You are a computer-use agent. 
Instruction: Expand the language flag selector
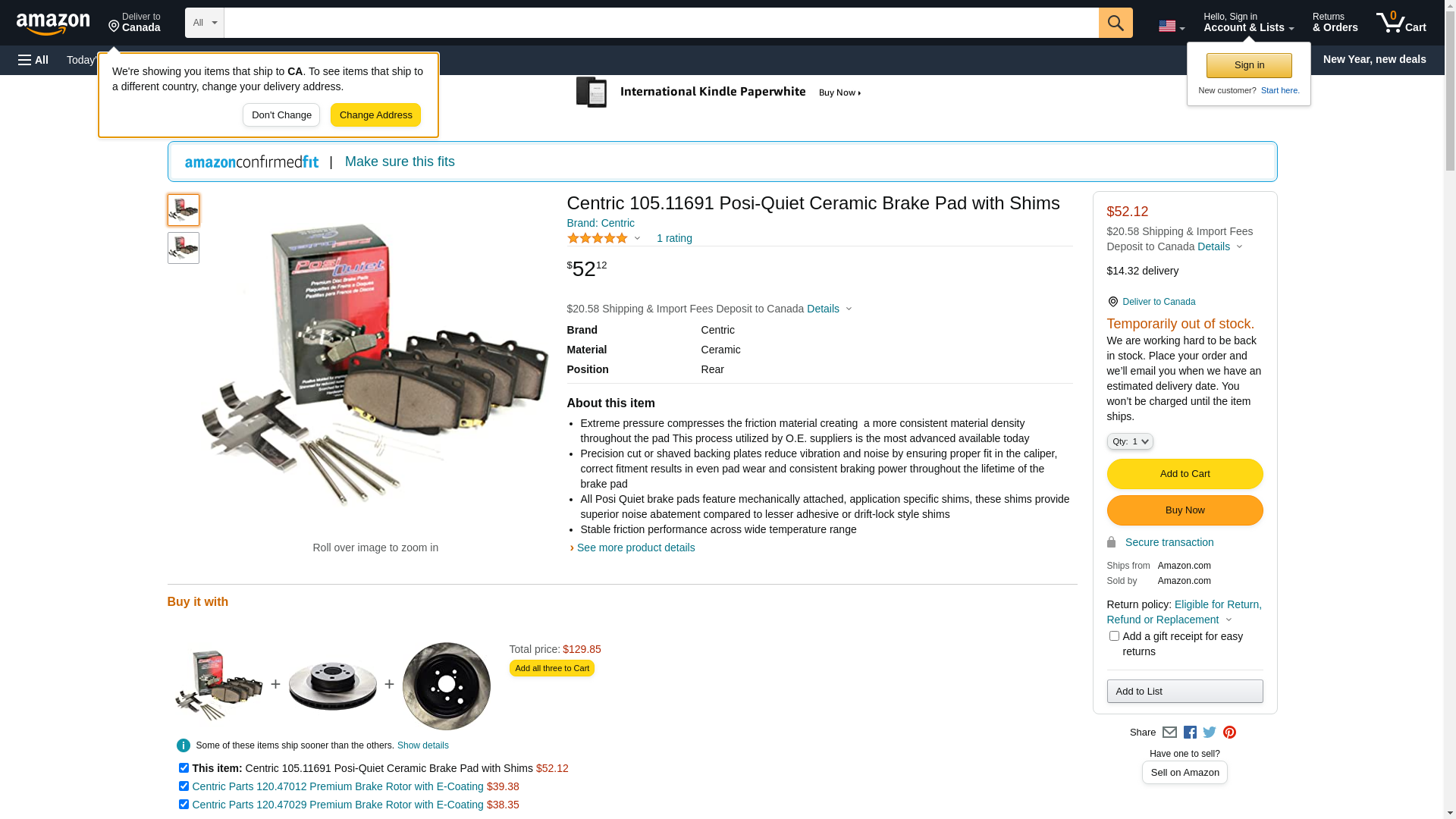(x=1172, y=27)
